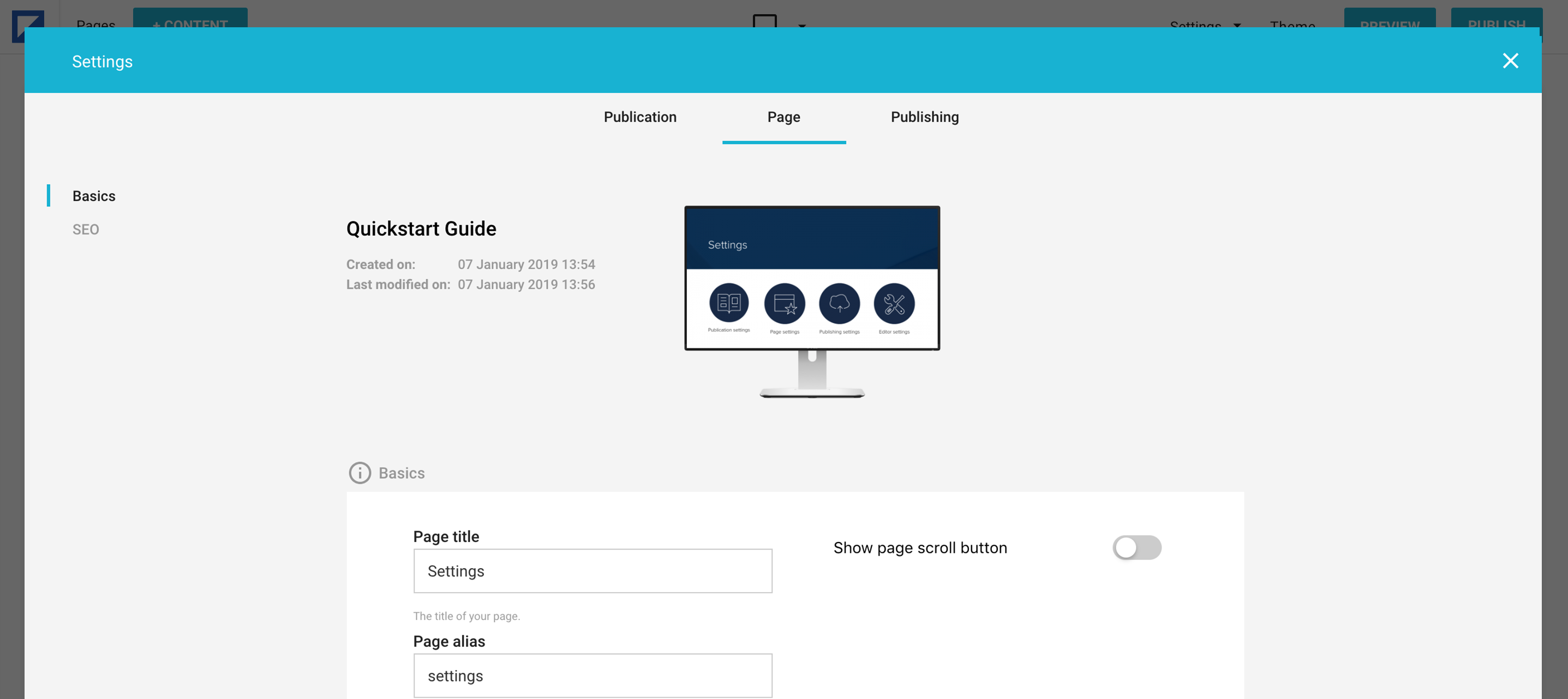Select the Page tab
1568x699 pixels.
pos(783,117)
